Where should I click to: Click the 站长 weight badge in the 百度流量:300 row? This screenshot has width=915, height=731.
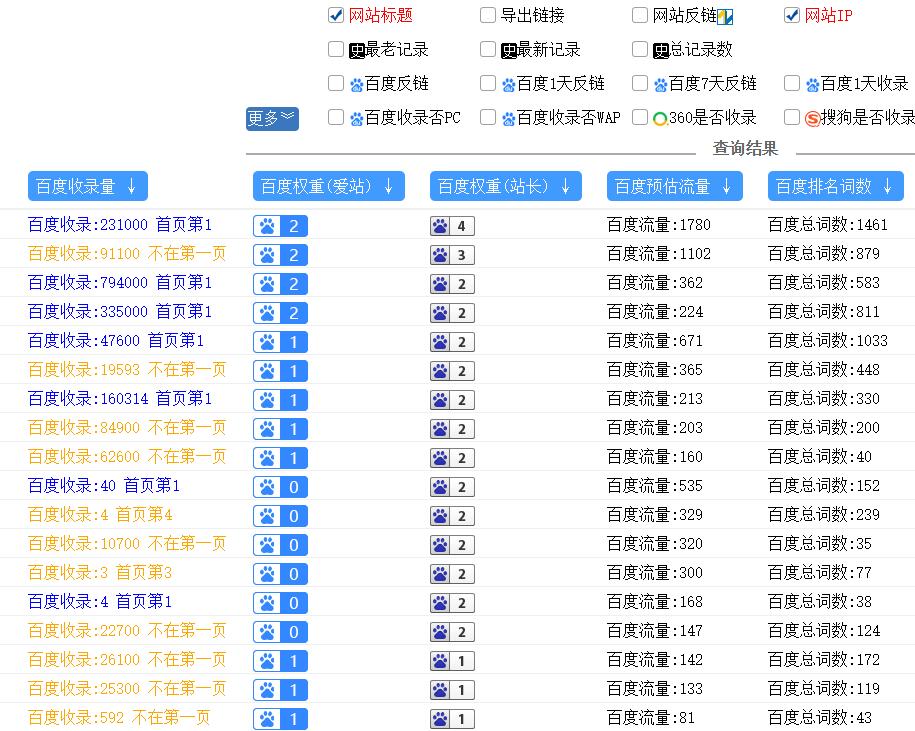(452, 574)
